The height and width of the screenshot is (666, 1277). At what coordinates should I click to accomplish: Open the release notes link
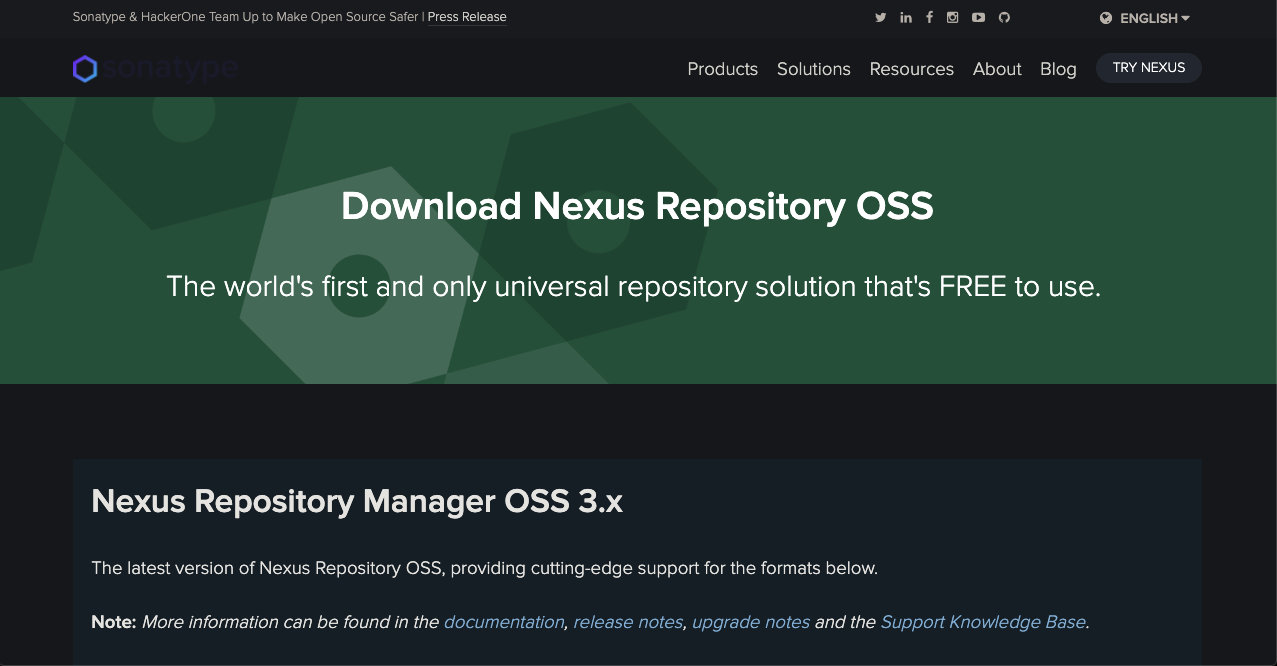(x=628, y=622)
